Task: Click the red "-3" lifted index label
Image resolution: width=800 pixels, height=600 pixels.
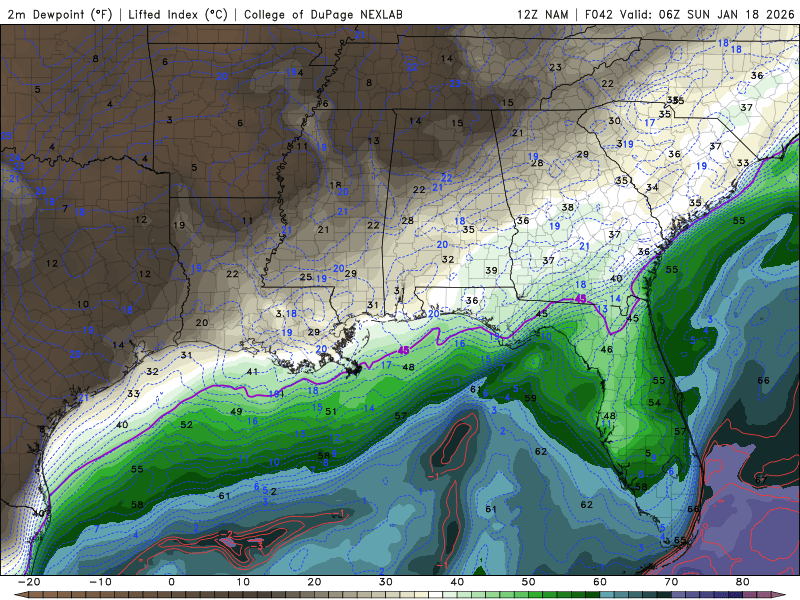Action: (x=259, y=545)
